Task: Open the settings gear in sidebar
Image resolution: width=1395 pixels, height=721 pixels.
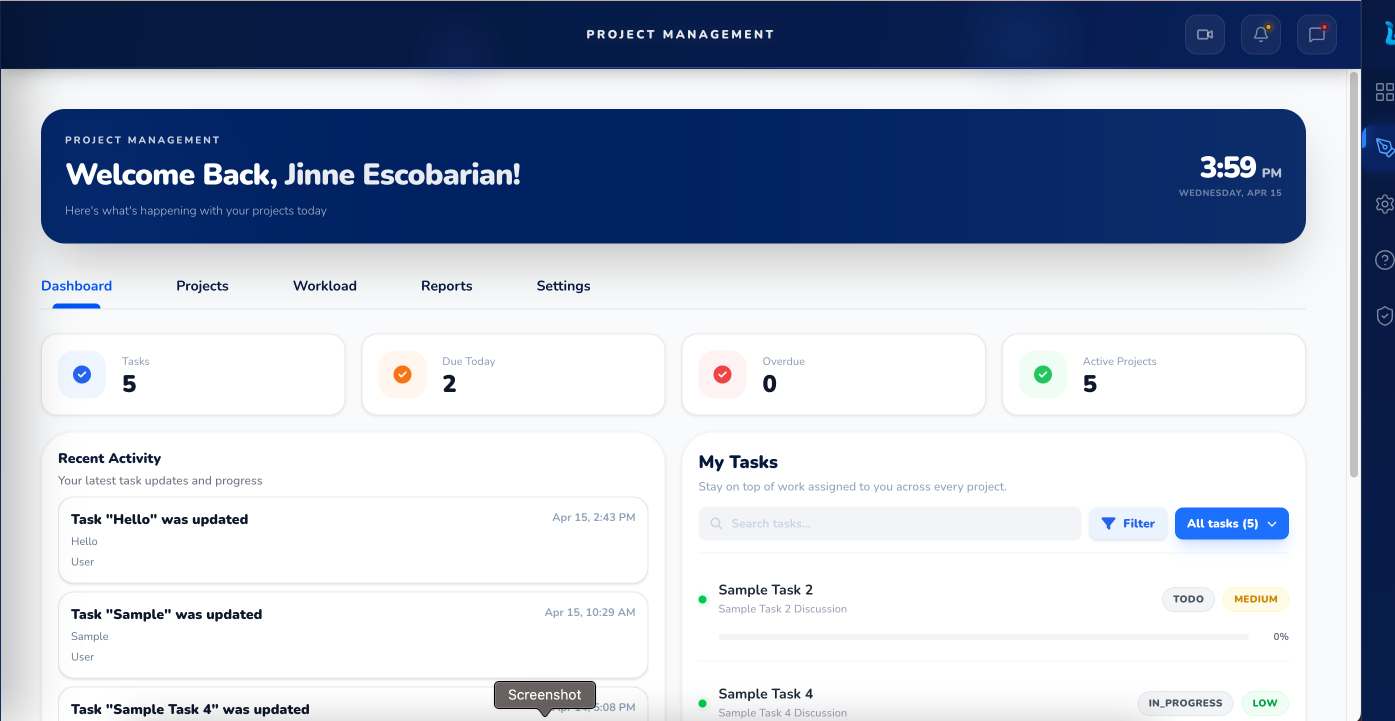Action: pyautogui.click(x=1385, y=204)
